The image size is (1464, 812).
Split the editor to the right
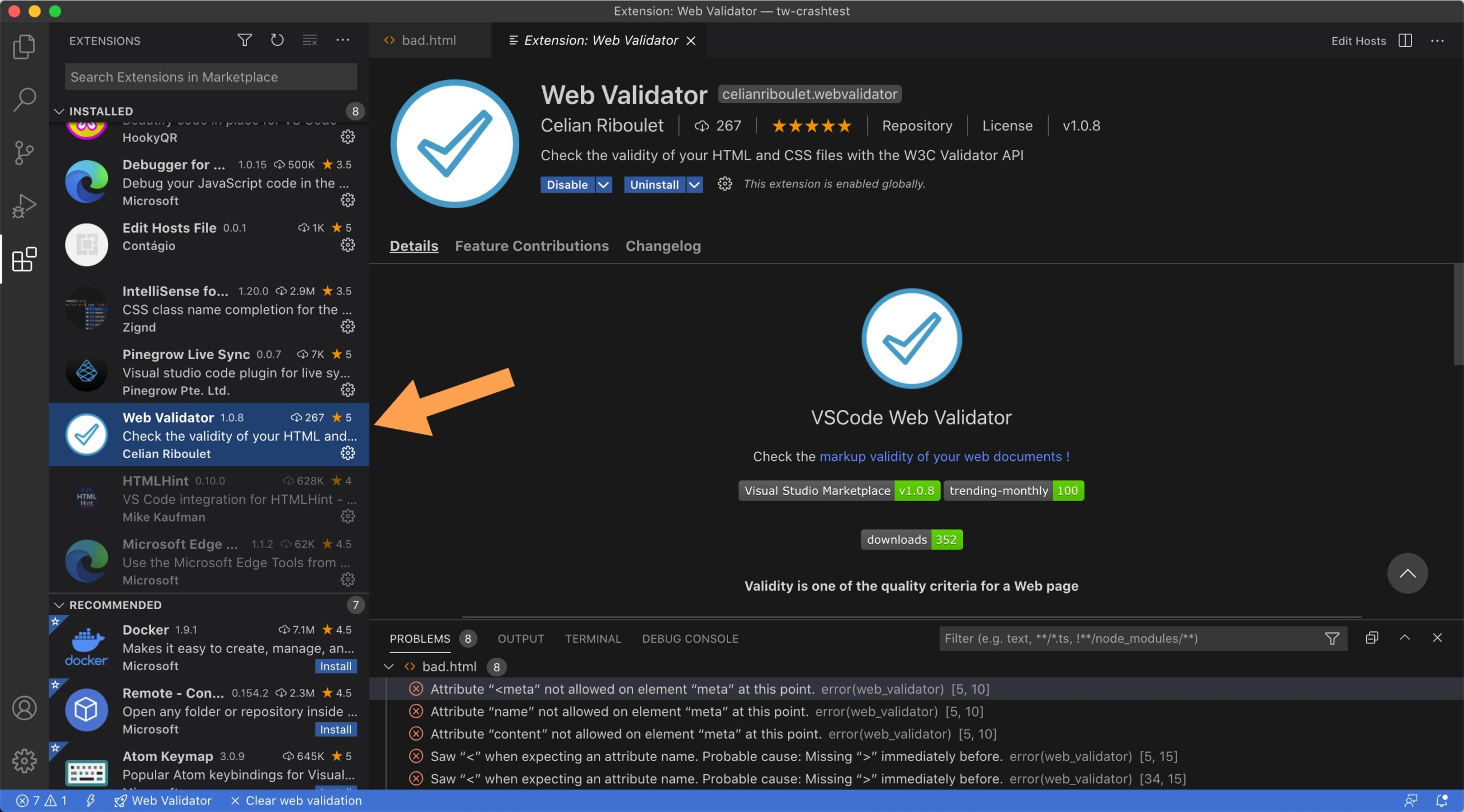tap(1405, 41)
